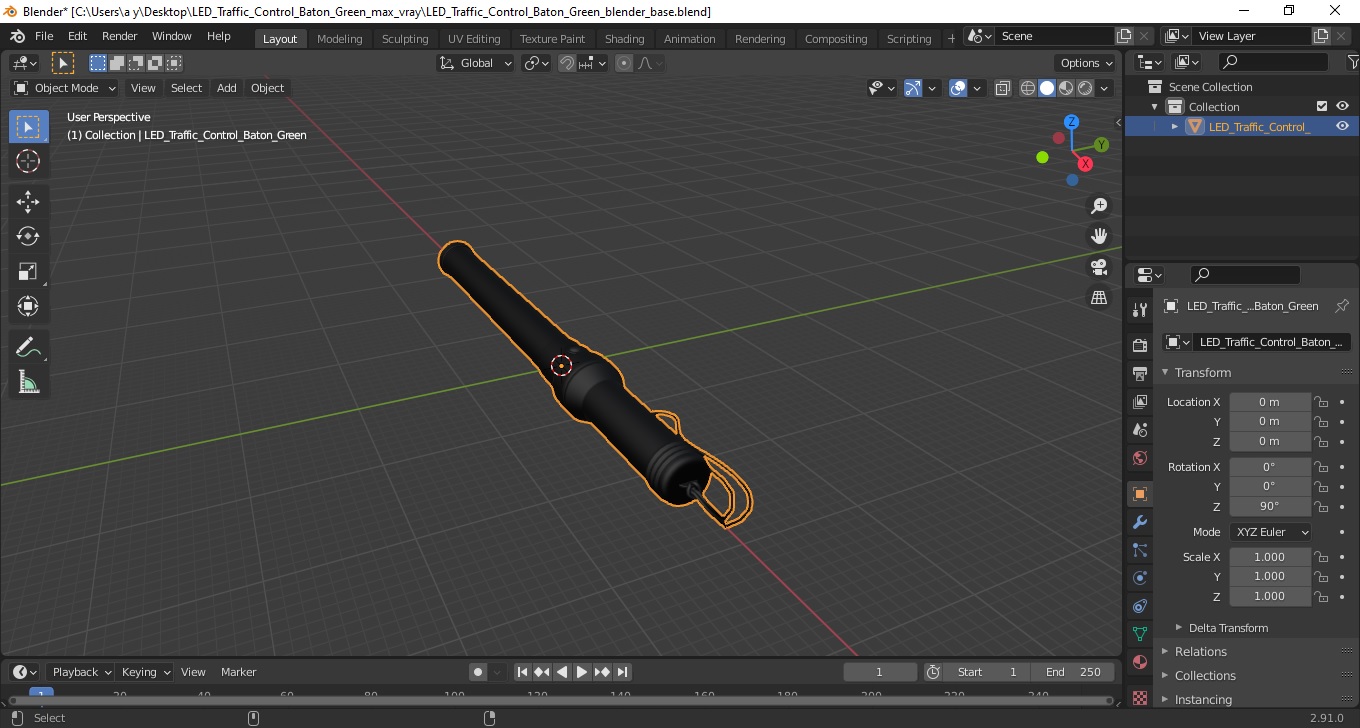Screen dimensions: 1360x728
Task: Open Global transform orientation dropdown
Action: pyautogui.click(x=476, y=63)
